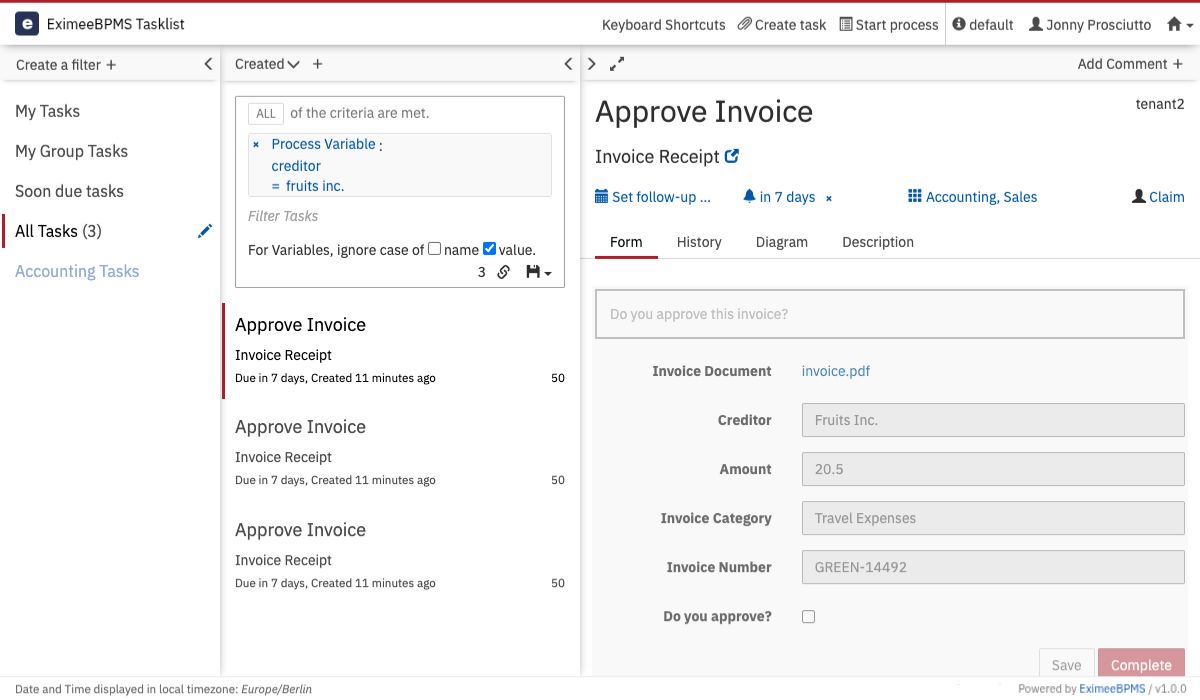This screenshot has height=700, width=1200.
Task: Toggle ignore case of name checkbox
Action: tap(434, 249)
